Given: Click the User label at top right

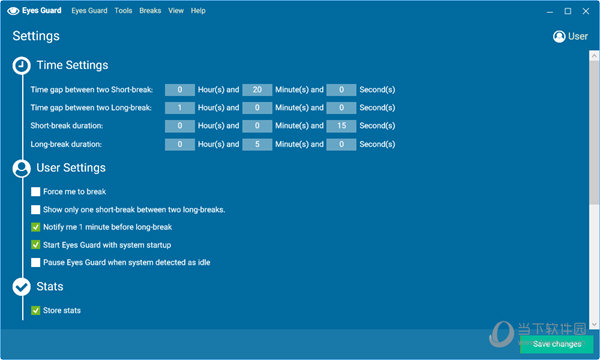Looking at the screenshot, I should coord(578,36).
